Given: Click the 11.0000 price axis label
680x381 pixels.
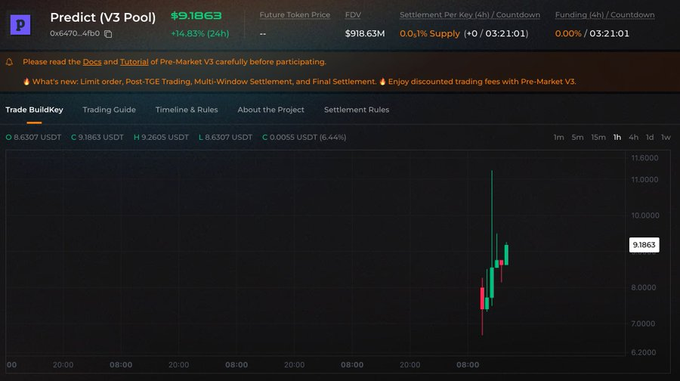Looking at the screenshot, I should pos(644,179).
